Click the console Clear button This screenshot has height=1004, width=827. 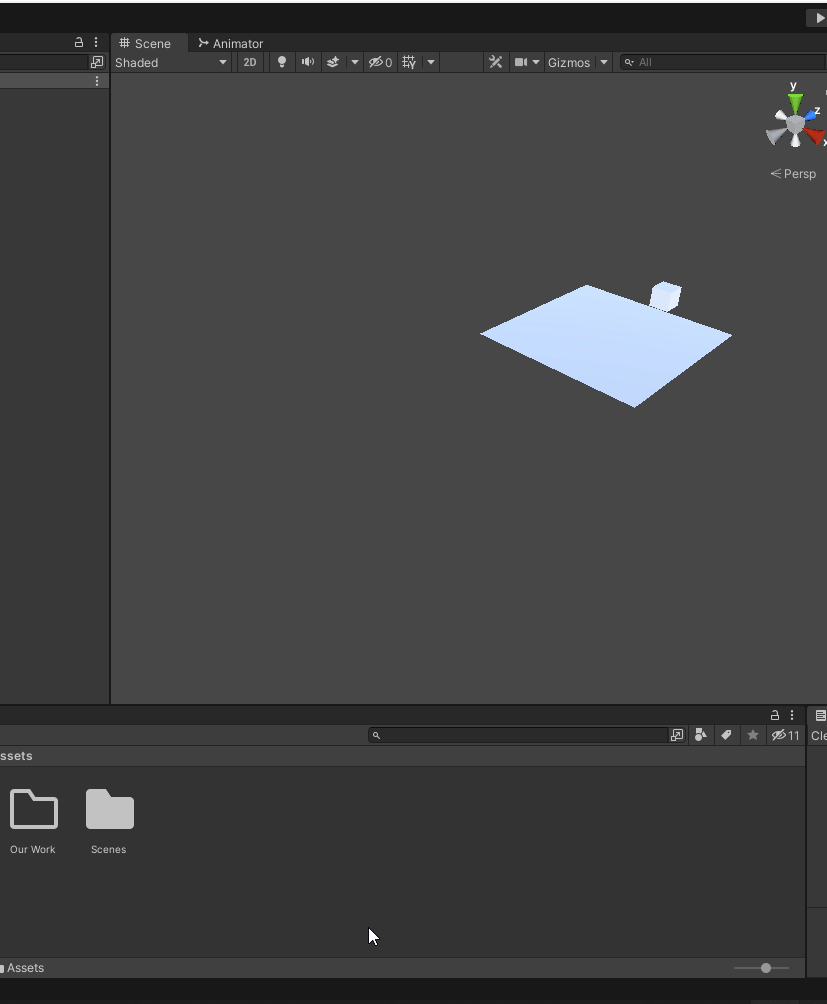pos(819,735)
